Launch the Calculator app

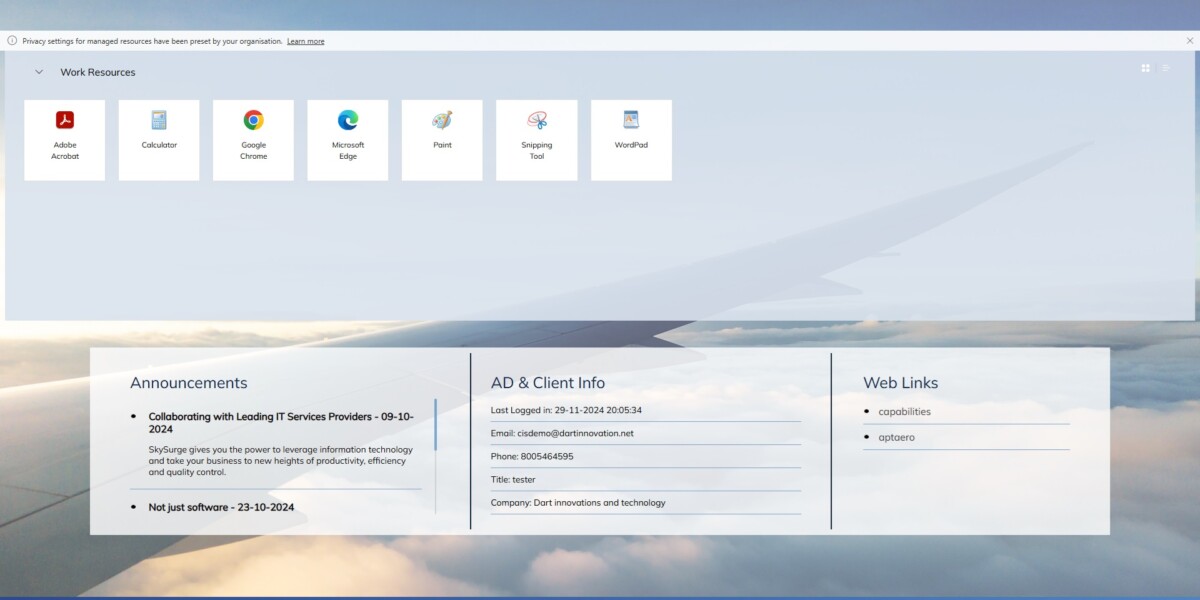point(158,140)
